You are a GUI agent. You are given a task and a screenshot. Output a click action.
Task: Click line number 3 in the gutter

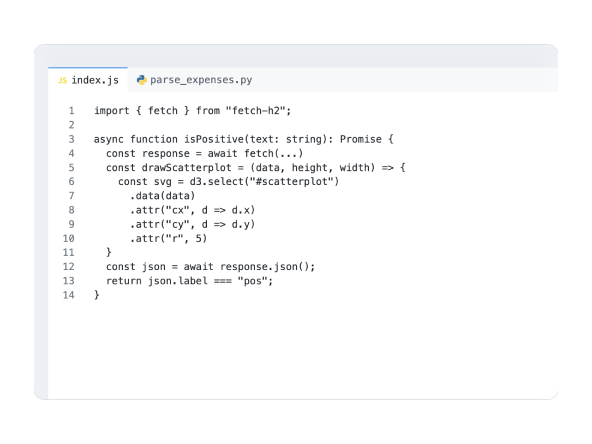pos(71,139)
